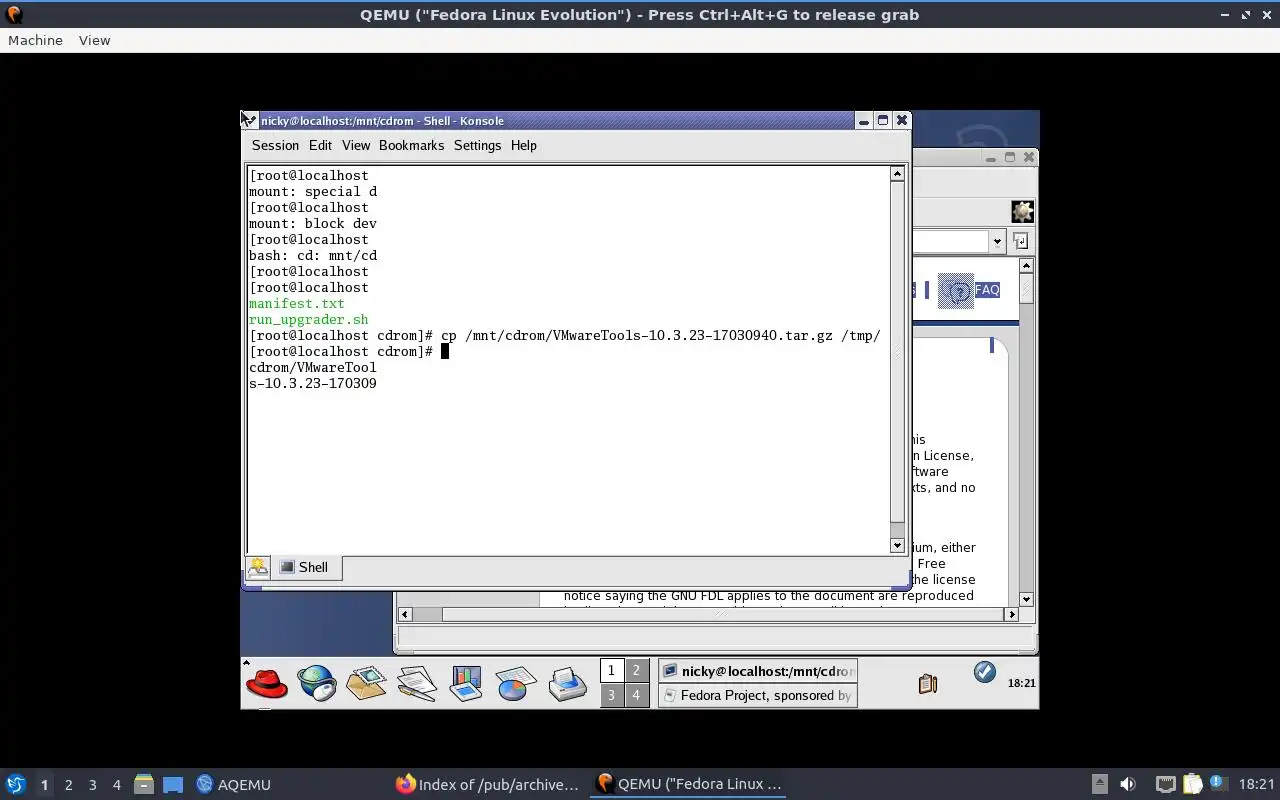Image resolution: width=1280 pixels, height=800 pixels.
Task: Open Help menu in Konsole
Action: tap(524, 145)
